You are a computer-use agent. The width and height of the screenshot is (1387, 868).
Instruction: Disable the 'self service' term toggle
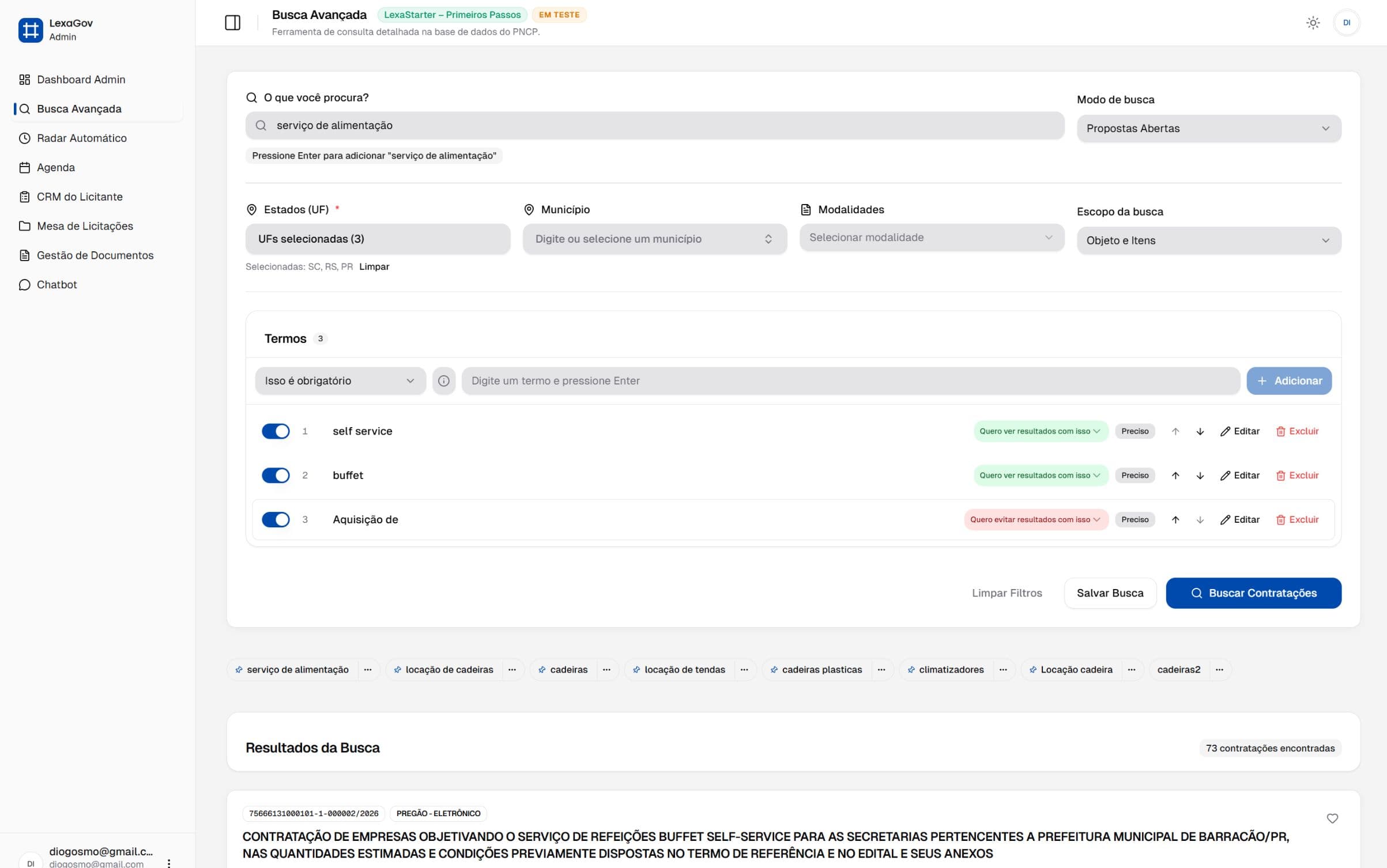[x=276, y=431]
